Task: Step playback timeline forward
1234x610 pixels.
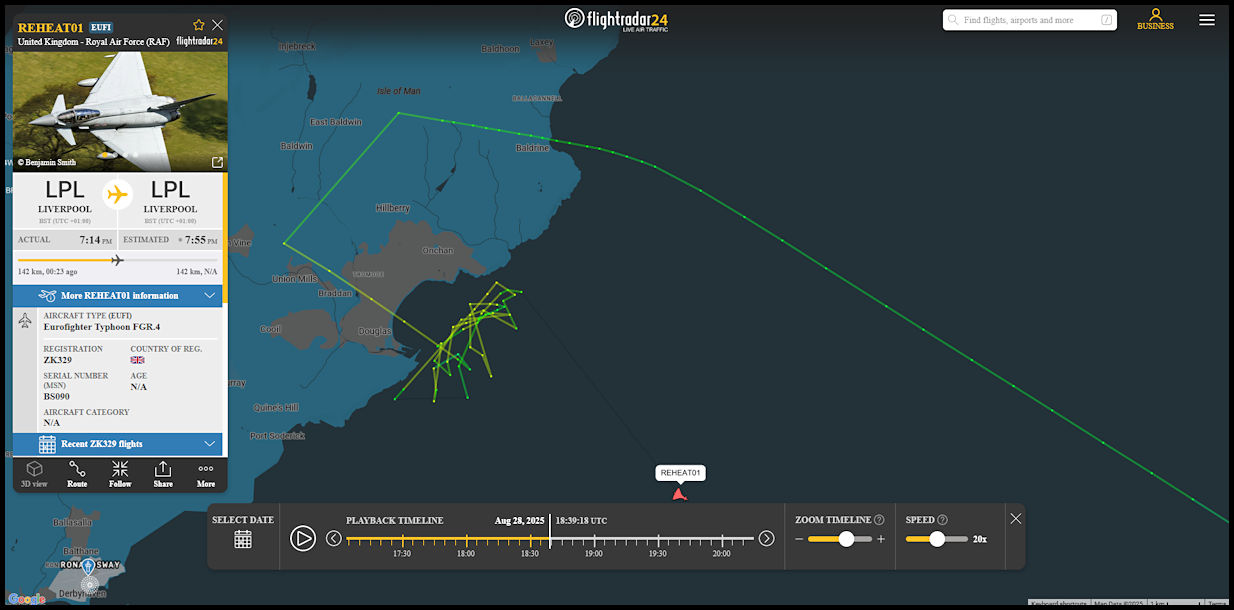Action: tap(766, 539)
